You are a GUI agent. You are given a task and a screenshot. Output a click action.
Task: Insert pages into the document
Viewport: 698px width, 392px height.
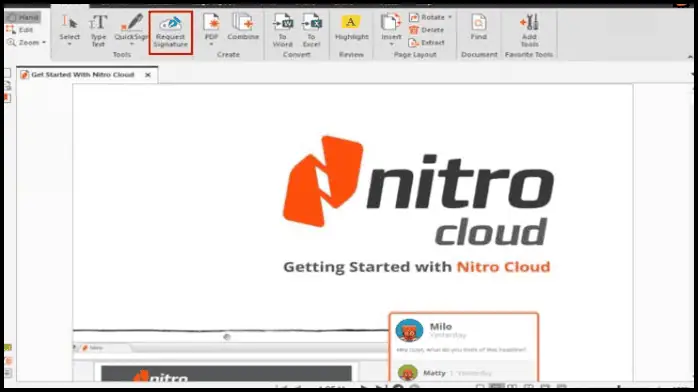coord(391,27)
